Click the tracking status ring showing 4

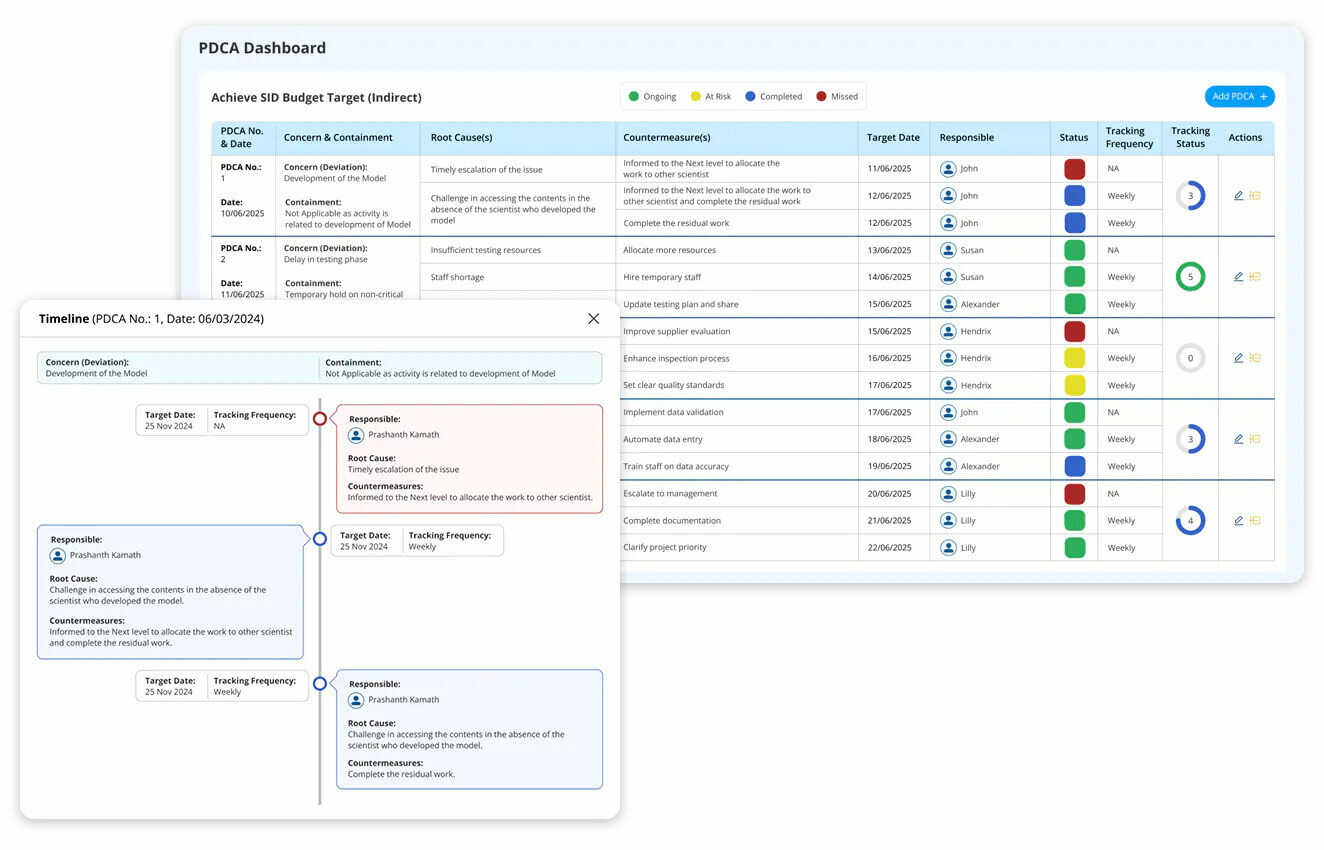point(1190,521)
